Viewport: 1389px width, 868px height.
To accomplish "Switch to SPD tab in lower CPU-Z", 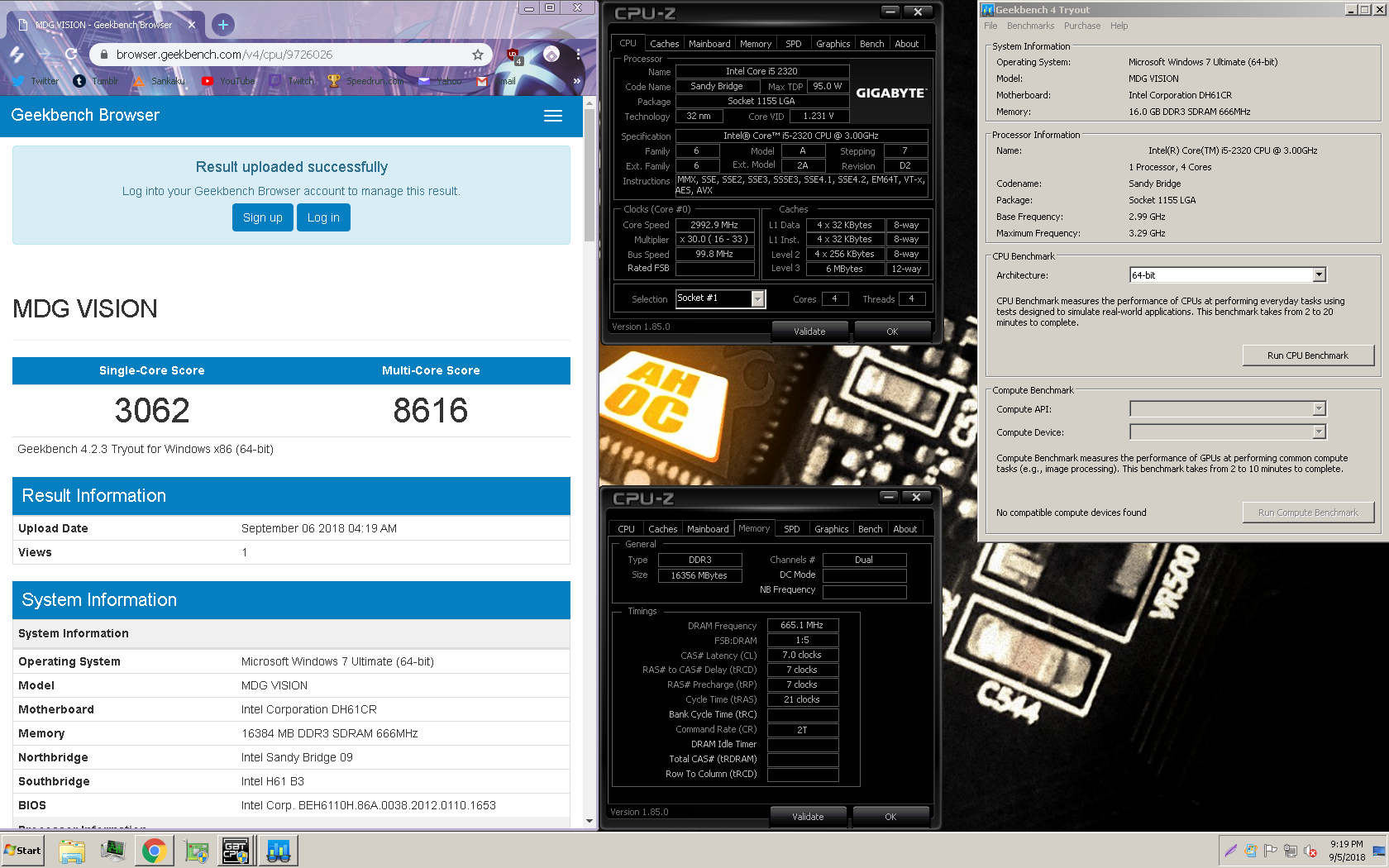I will [792, 529].
